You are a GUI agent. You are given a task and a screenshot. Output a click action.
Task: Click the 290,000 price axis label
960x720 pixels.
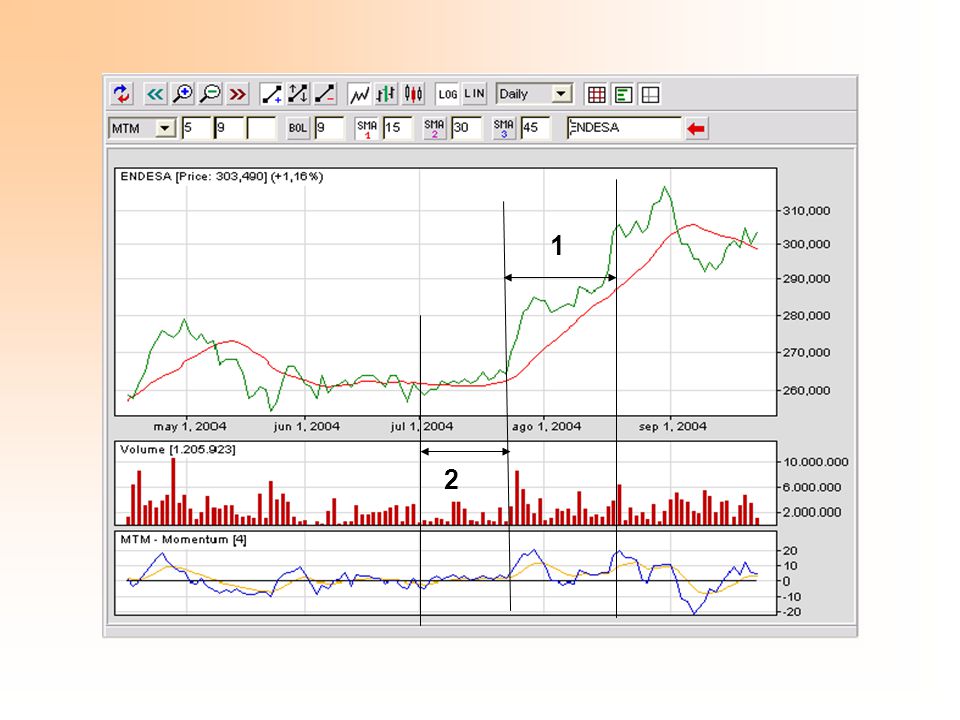[806, 279]
